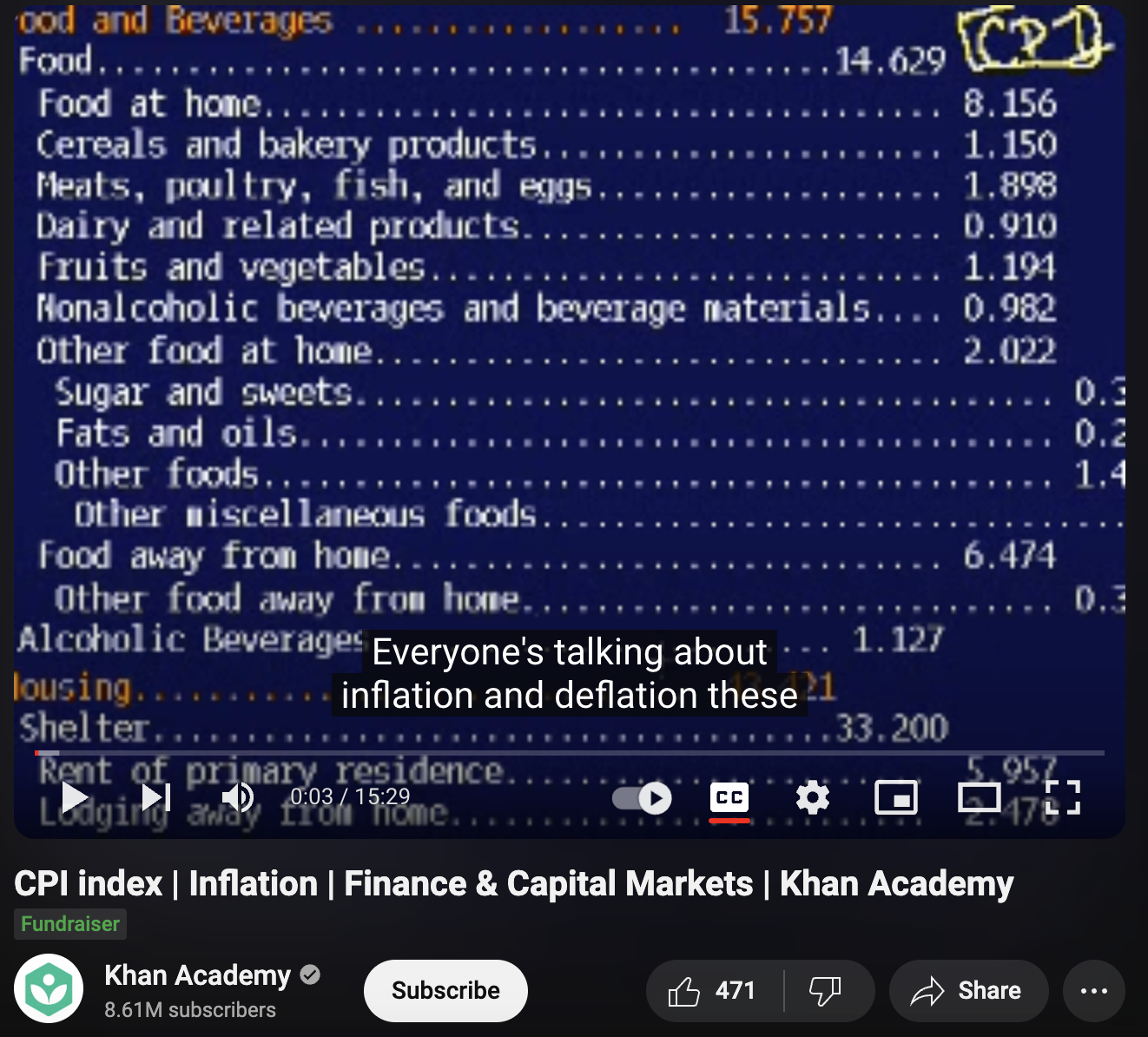Screen dimensions: 1148x1037
Task: Dislike the video
Action: click(x=824, y=990)
